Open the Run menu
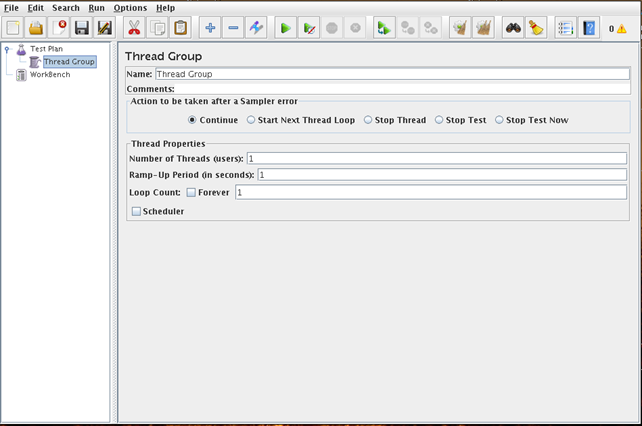 96,8
